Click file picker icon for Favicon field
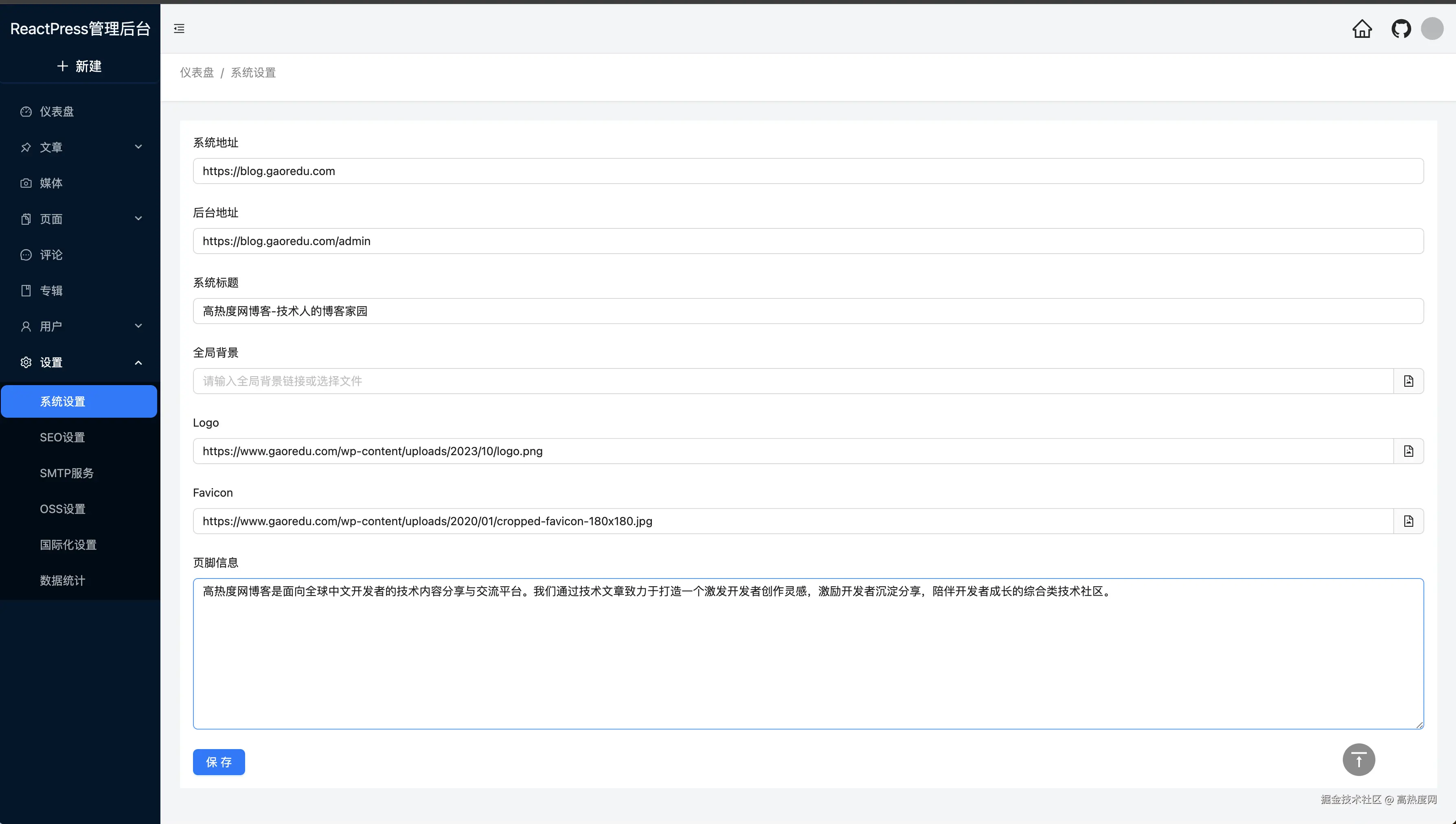This screenshot has width=1456, height=824. coord(1408,521)
